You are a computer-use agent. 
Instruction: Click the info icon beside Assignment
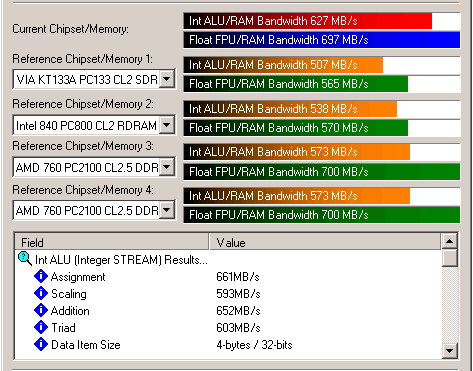(x=41, y=276)
